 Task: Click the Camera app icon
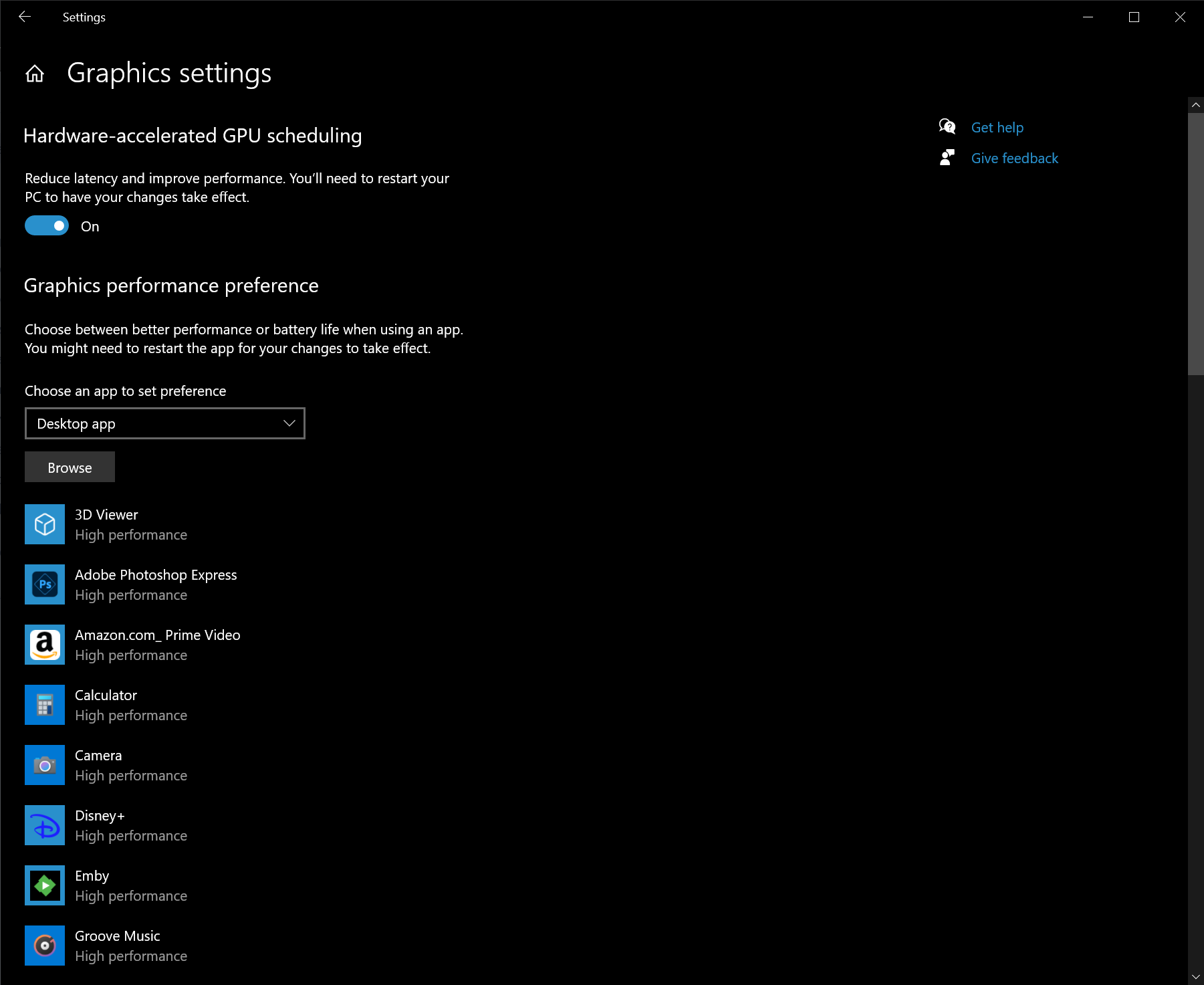tap(45, 765)
